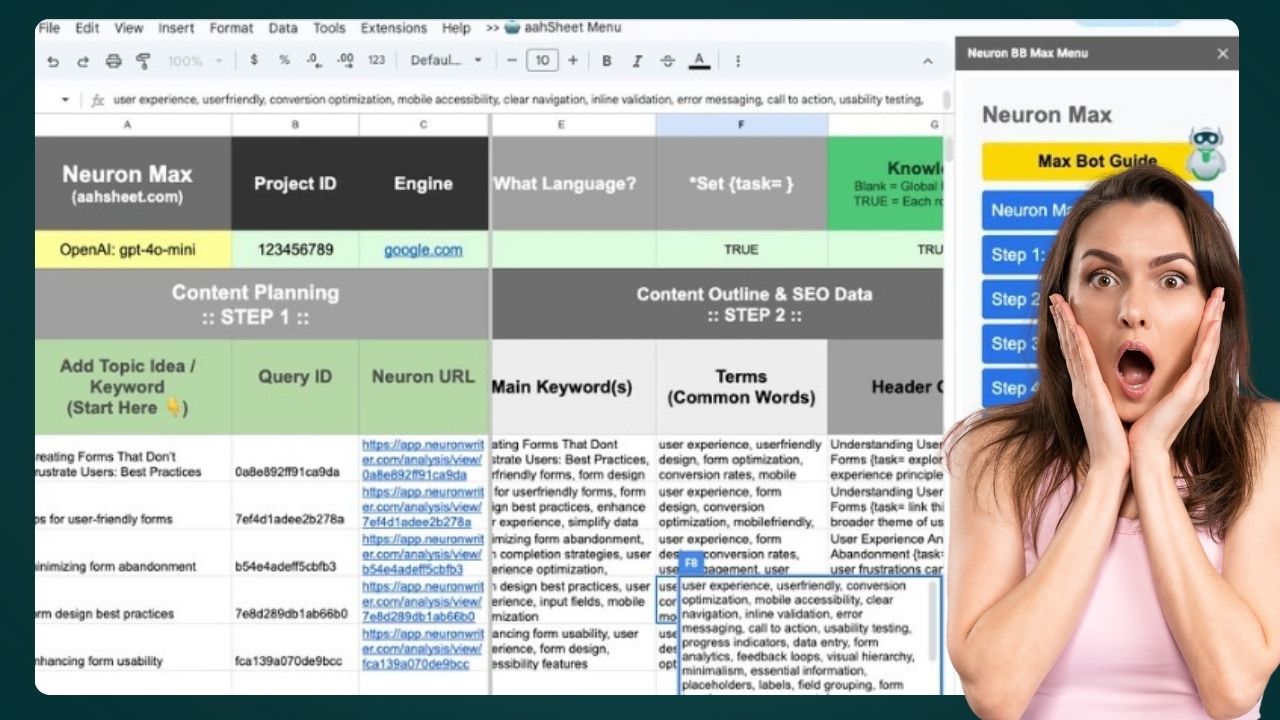Screen dimensions: 1280x720
Task: Open the Format menu
Action: 231,28
